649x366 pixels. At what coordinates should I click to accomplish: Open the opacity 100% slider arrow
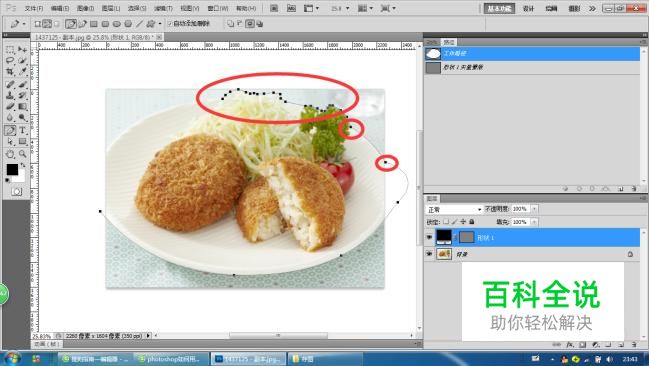534,209
